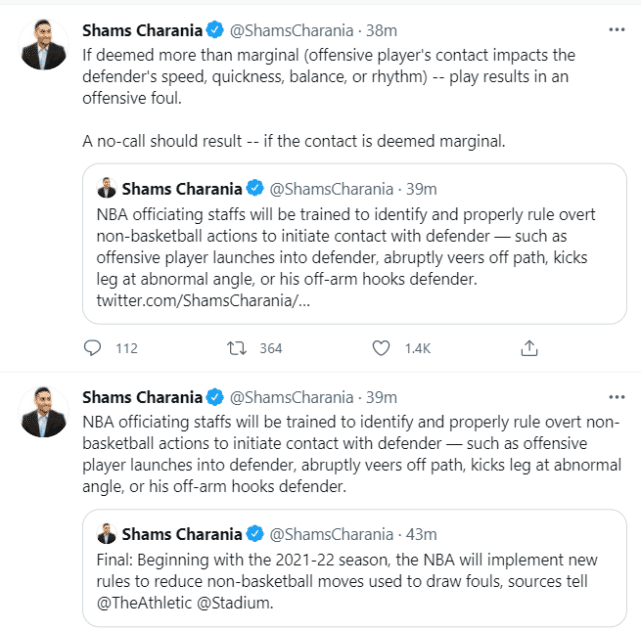
Task: Click the top tweet's profile avatar
Action: click(x=44, y=44)
